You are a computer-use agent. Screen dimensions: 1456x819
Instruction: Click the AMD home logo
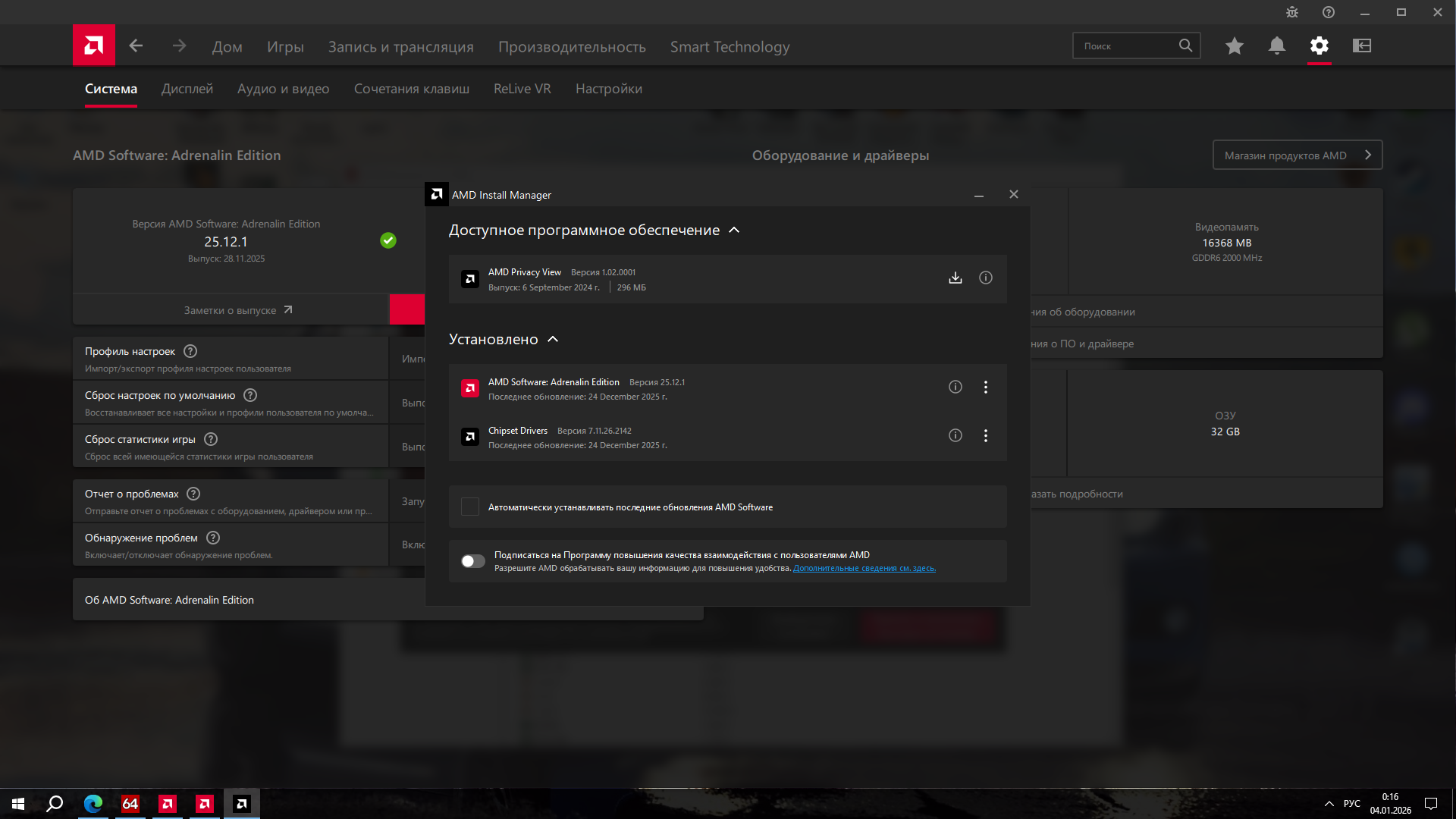94,45
